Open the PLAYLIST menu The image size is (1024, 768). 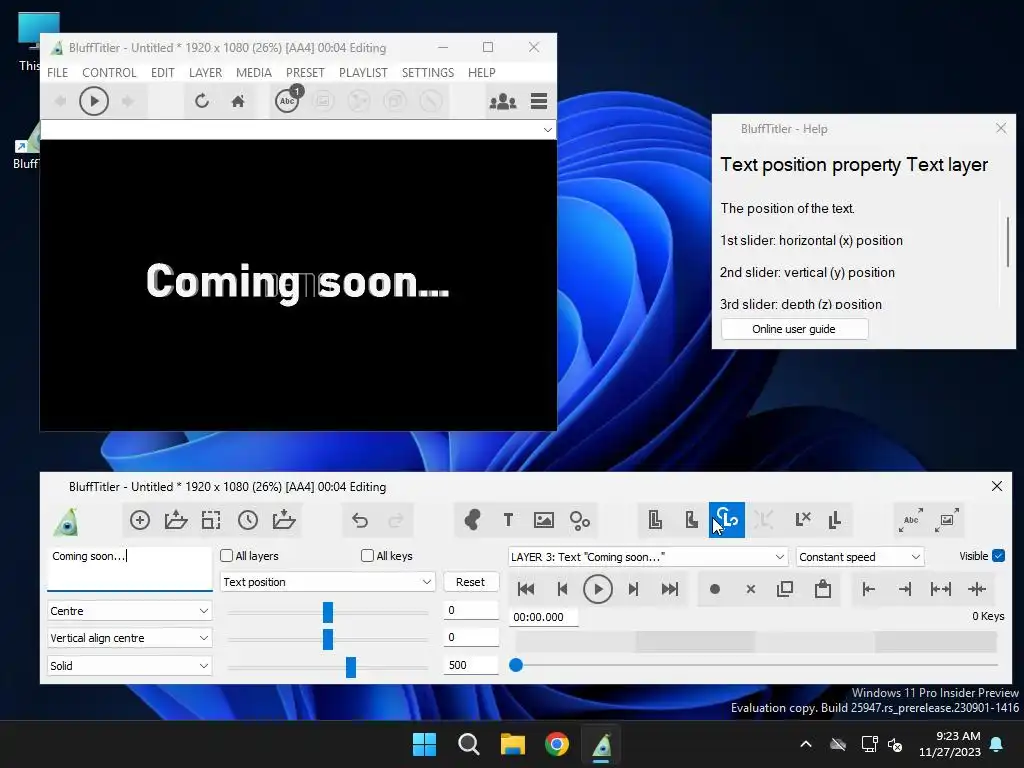click(363, 72)
